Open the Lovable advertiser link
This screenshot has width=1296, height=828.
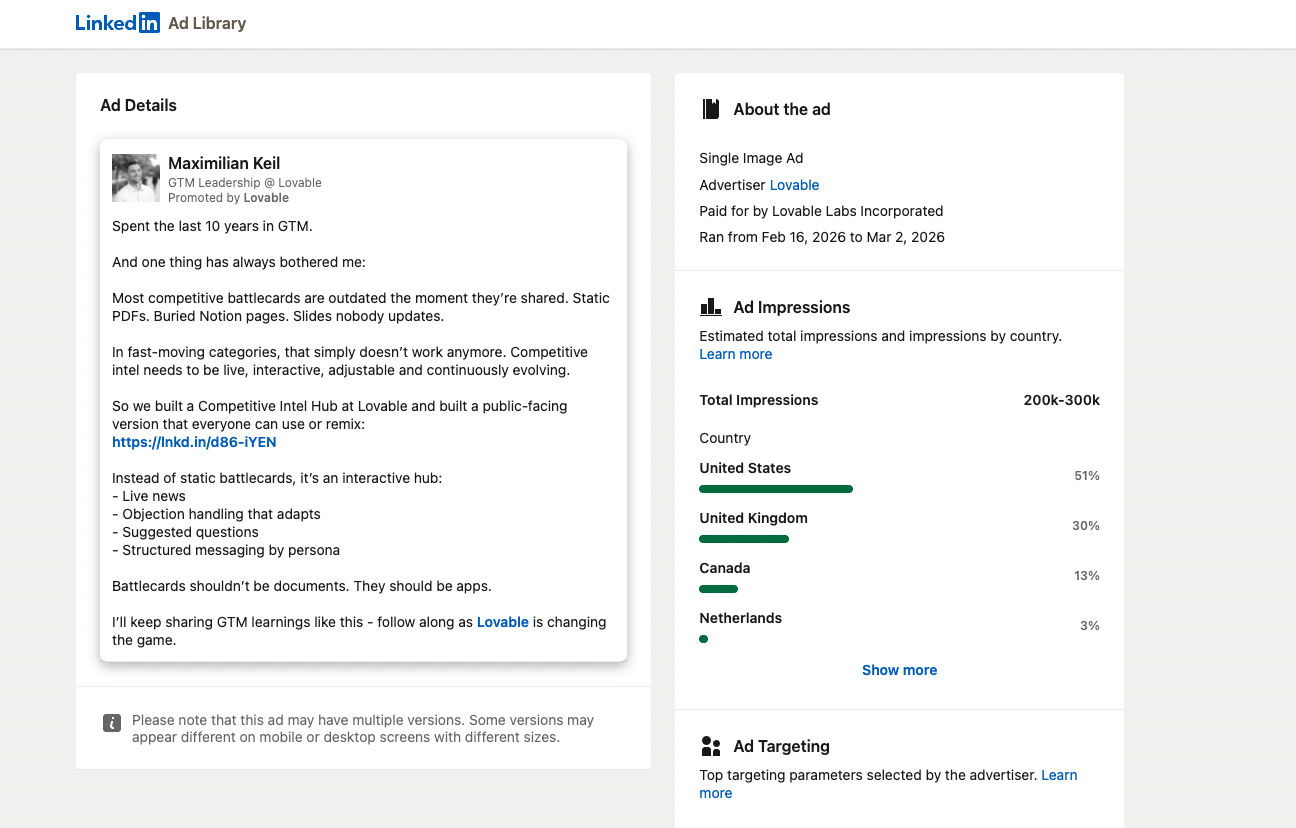tap(794, 185)
